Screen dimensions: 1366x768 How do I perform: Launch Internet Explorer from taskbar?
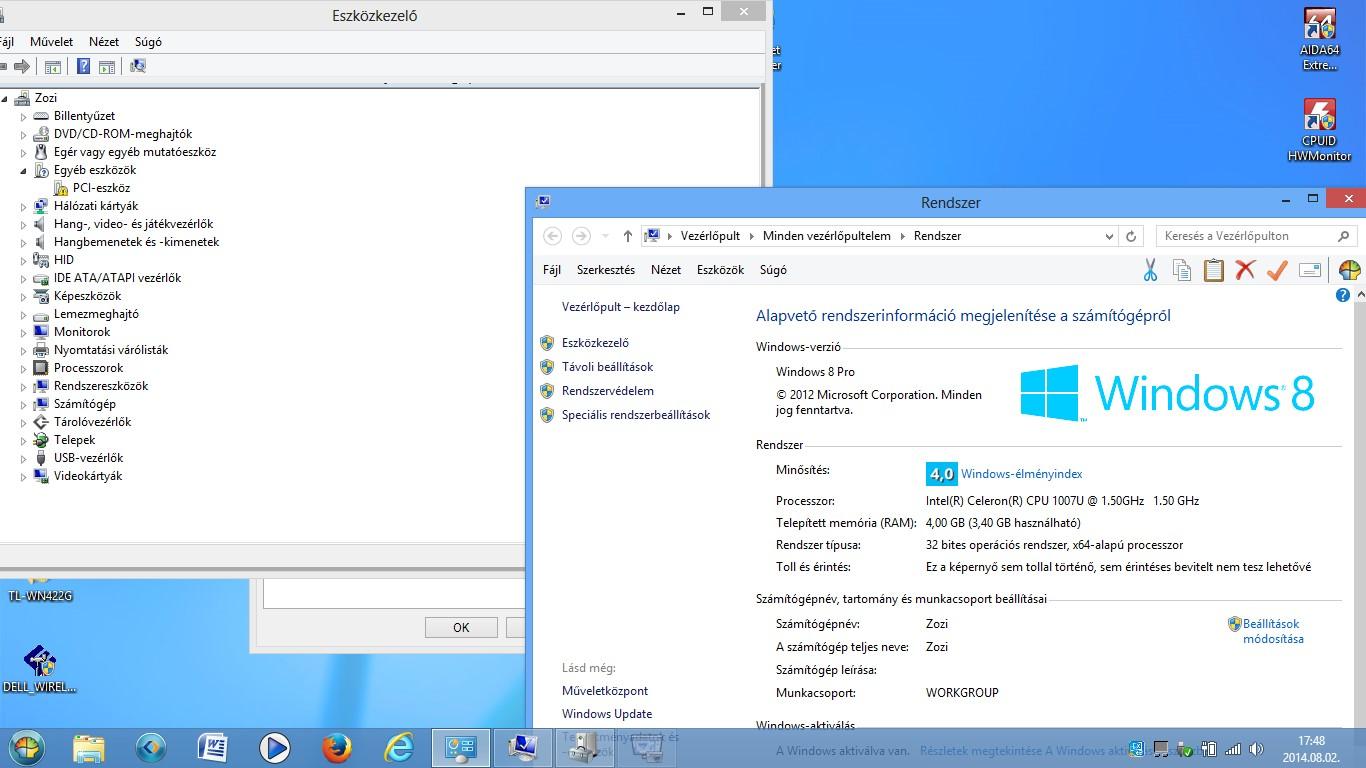click(x=399, y=748)
